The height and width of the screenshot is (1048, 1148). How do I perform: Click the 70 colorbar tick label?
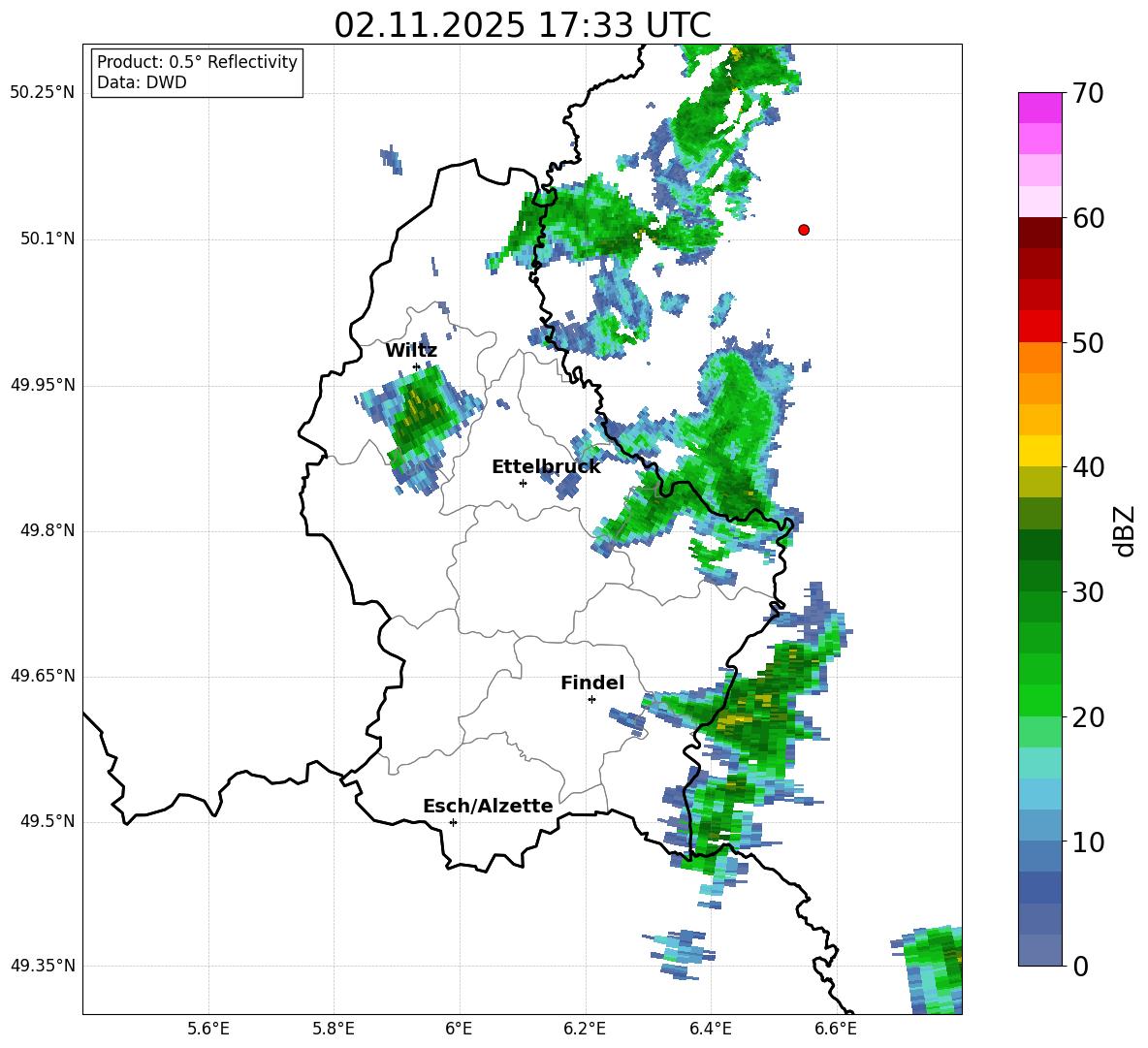pos(1088,94)
